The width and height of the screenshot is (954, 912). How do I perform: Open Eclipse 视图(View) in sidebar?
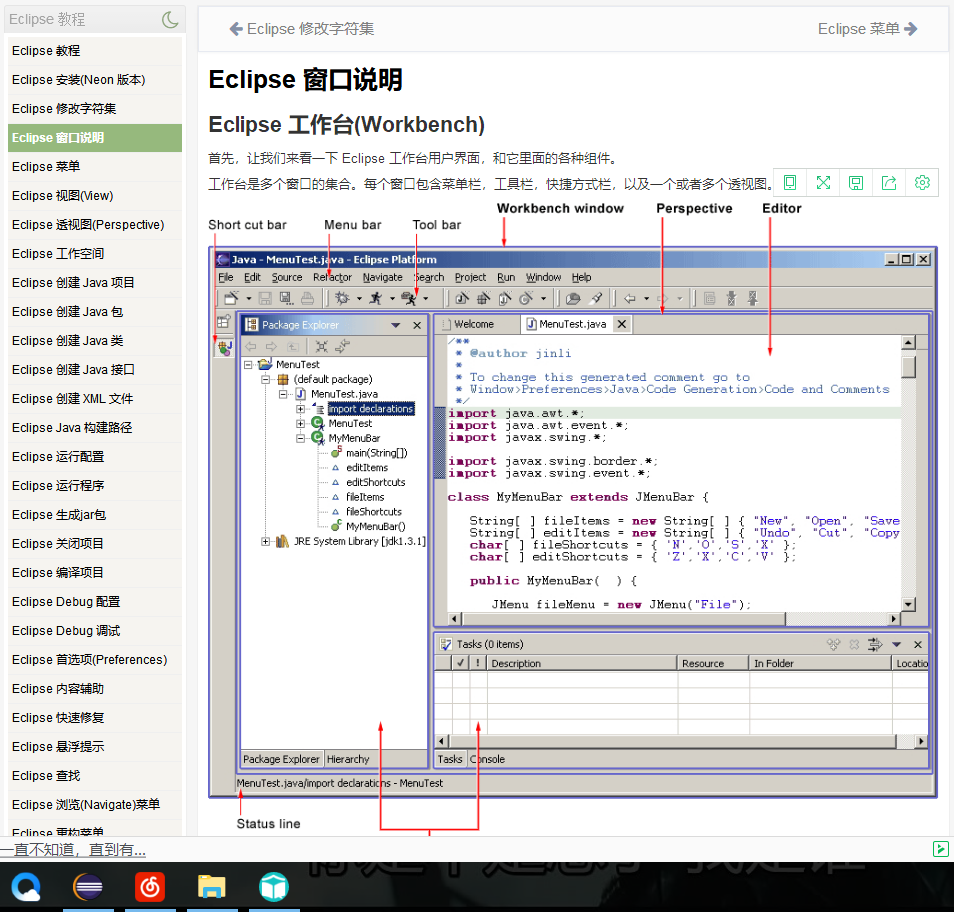(x=95, y=195)
